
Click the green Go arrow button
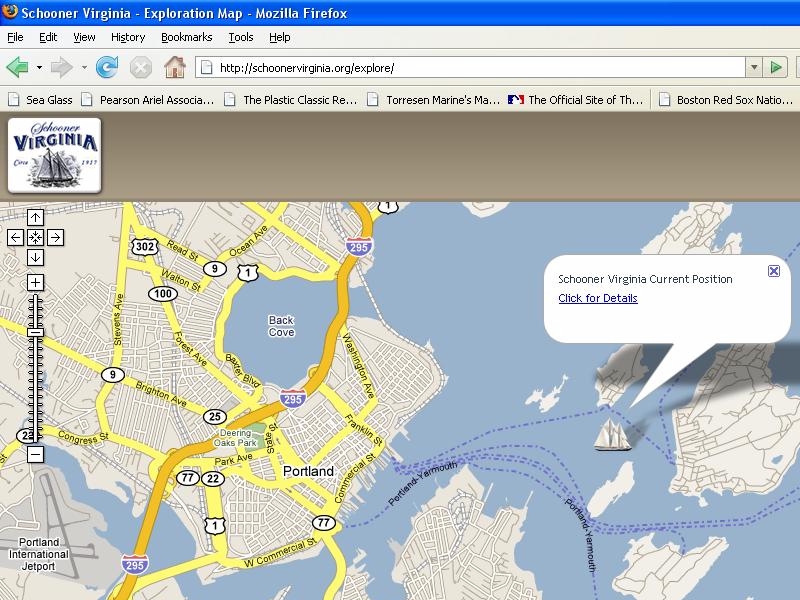[x=776, y=67]
